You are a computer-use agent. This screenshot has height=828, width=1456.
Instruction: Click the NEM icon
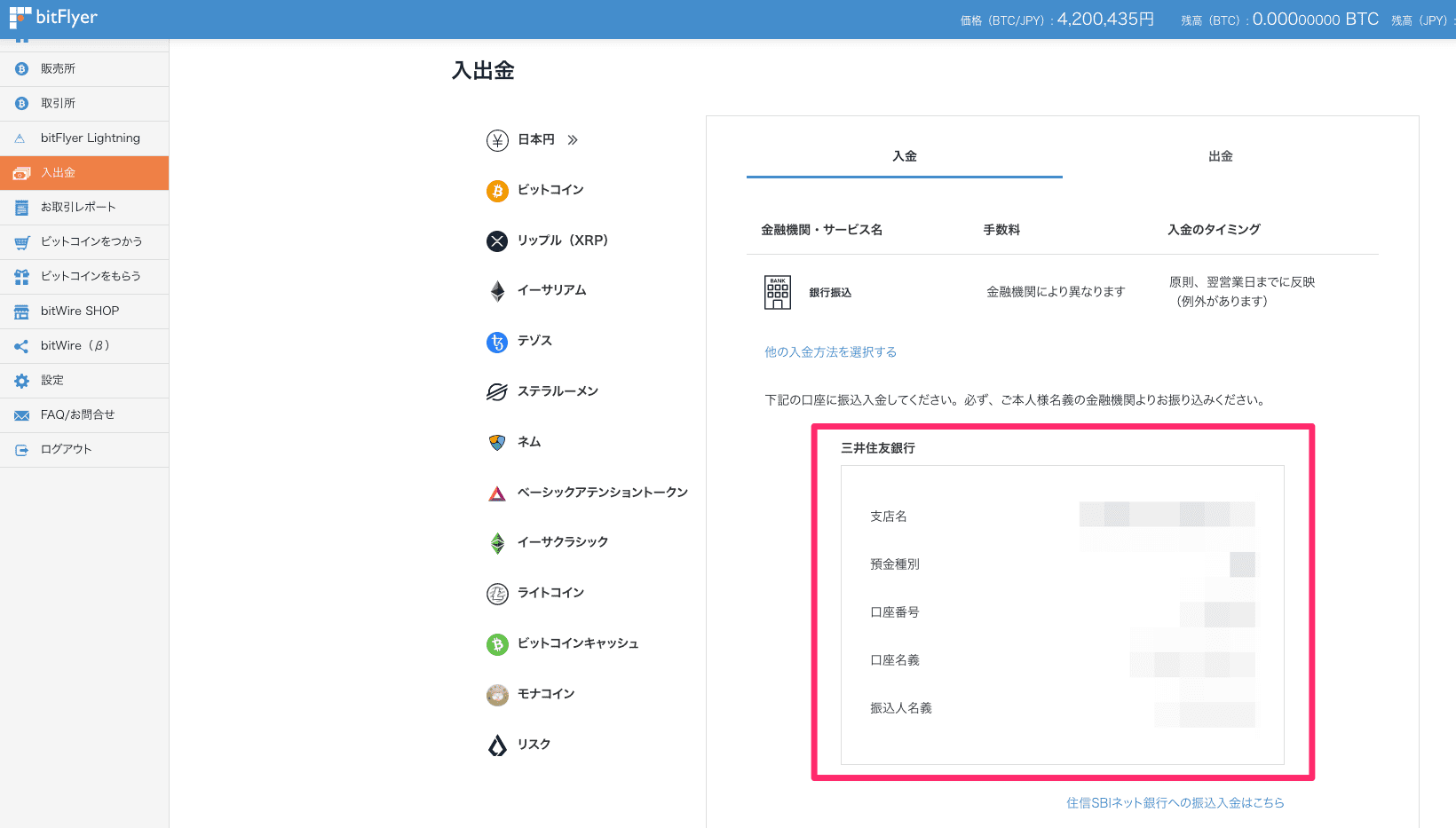coord(497,442)
